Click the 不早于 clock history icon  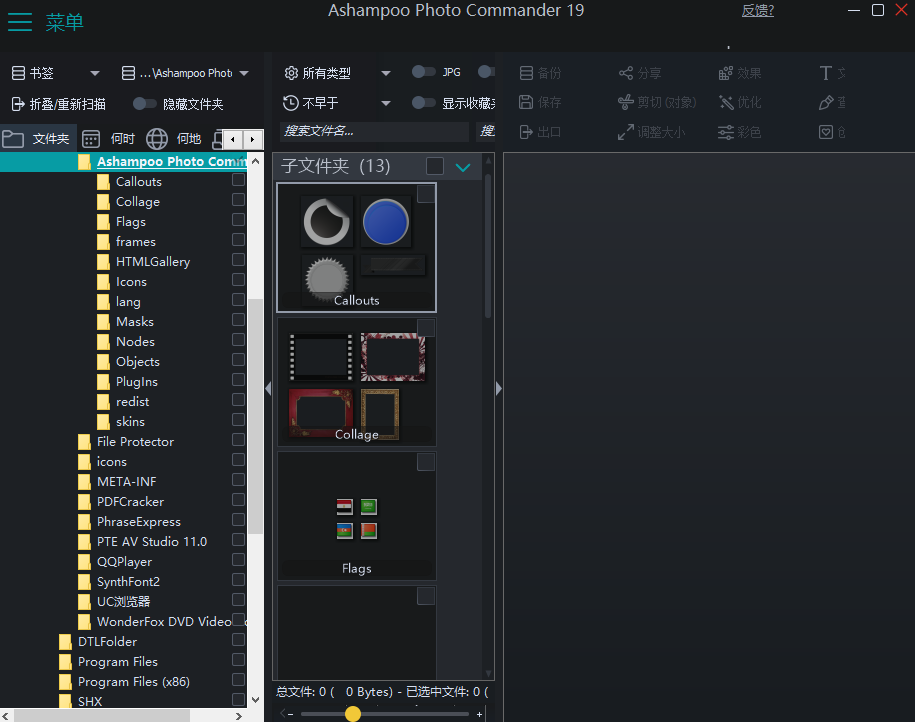[291, 103]
